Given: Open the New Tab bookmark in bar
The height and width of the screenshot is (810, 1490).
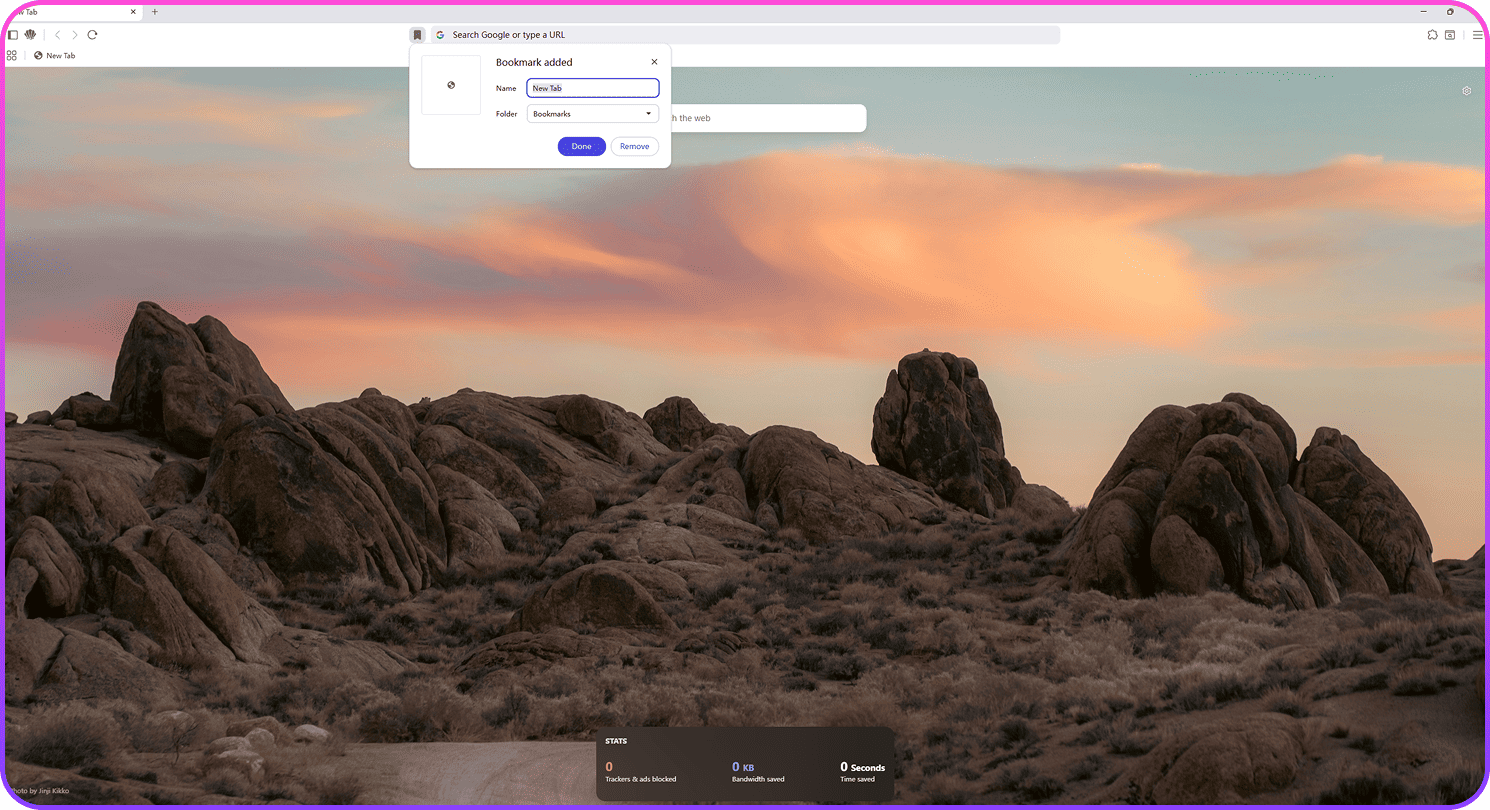Looking at the screenshot, I should (55, 56).
